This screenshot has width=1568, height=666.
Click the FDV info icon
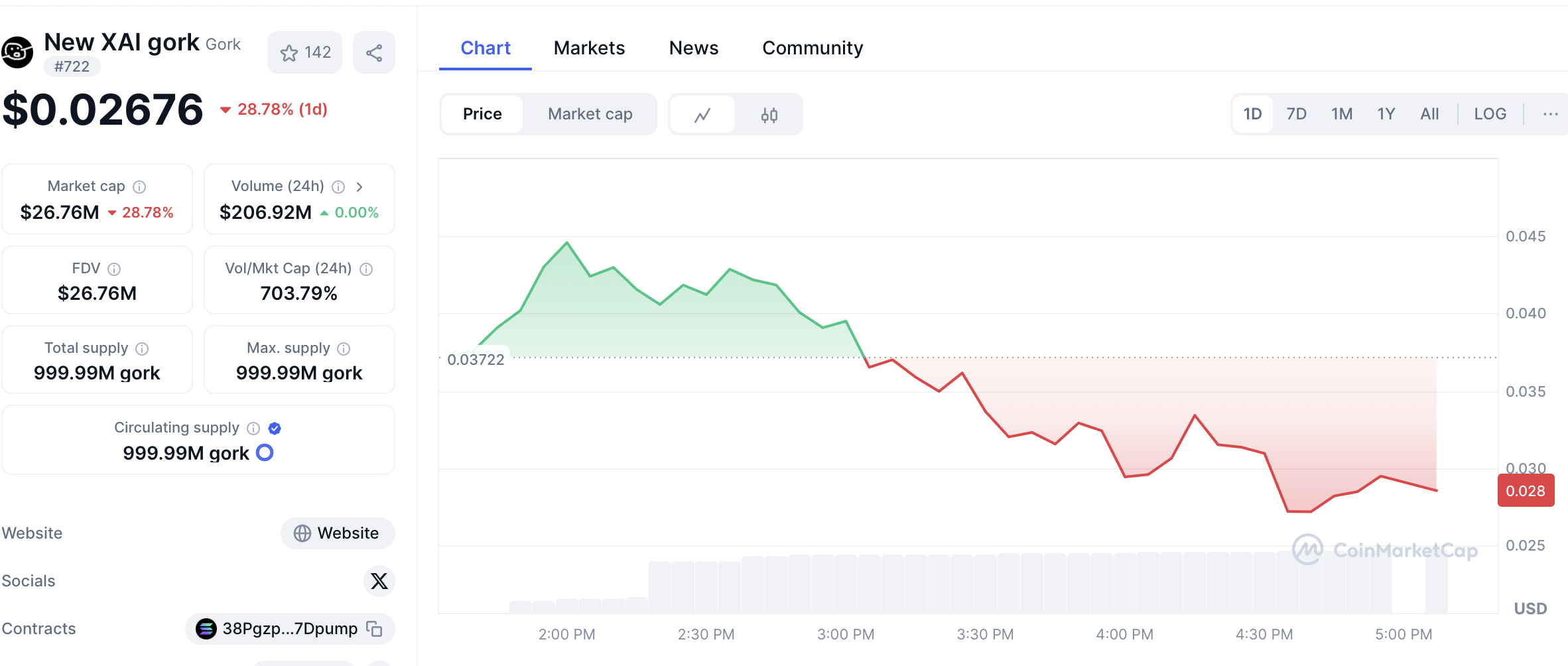(x=114, y=269)
